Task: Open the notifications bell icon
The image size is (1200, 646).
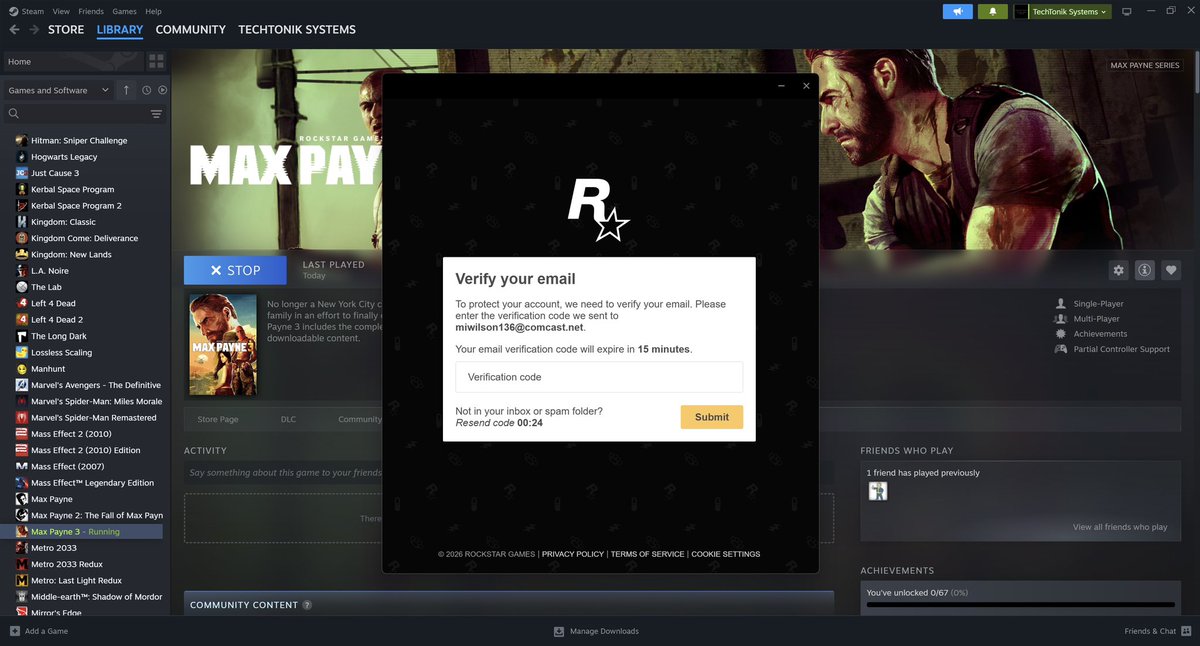Action: 993,12
